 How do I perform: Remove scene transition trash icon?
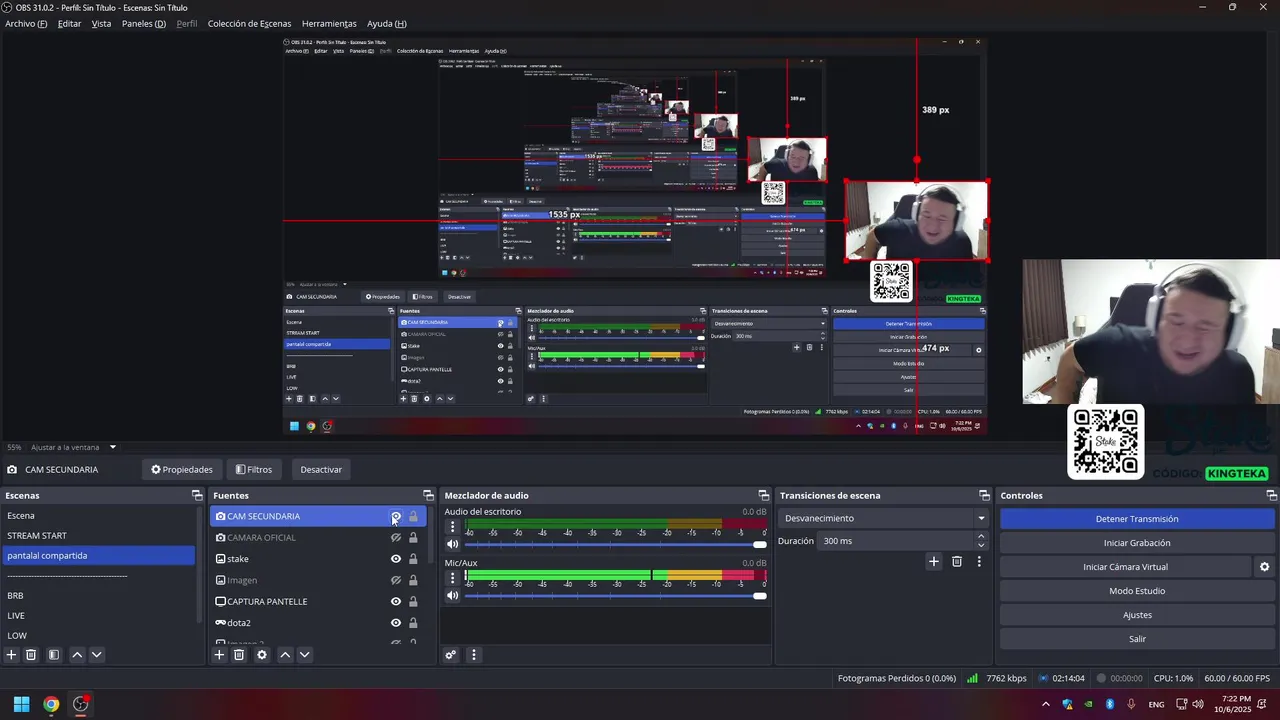tap(957, 562)
